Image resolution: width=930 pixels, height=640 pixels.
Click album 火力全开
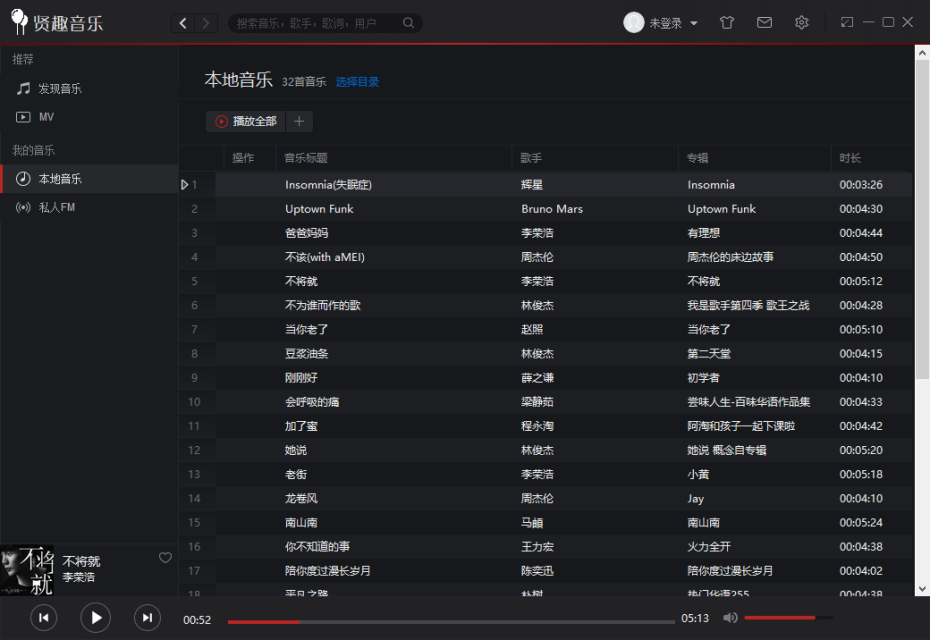pyautogui.click(x=708, y=546)
